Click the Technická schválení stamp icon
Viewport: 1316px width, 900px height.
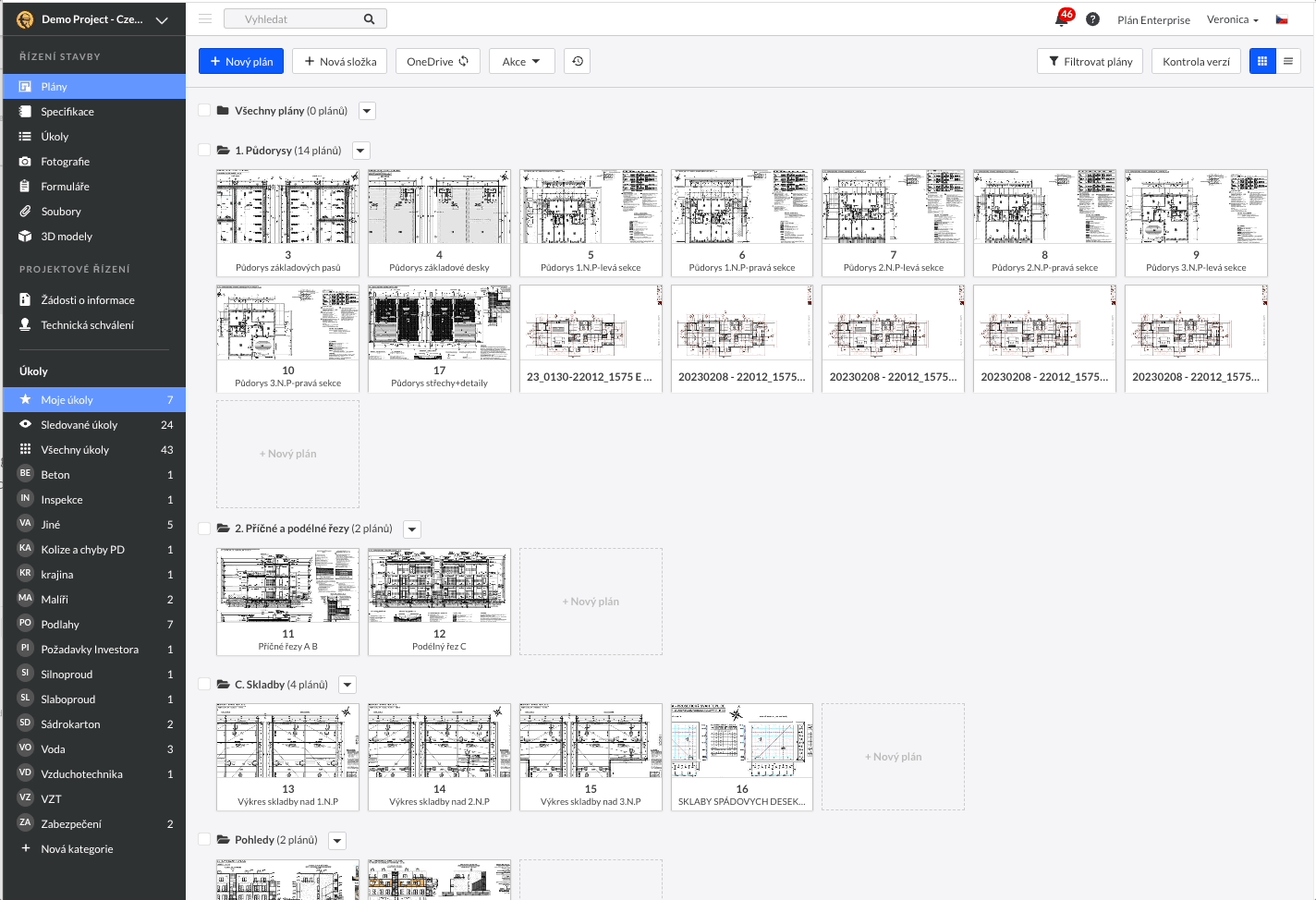[x=25, y=324]
